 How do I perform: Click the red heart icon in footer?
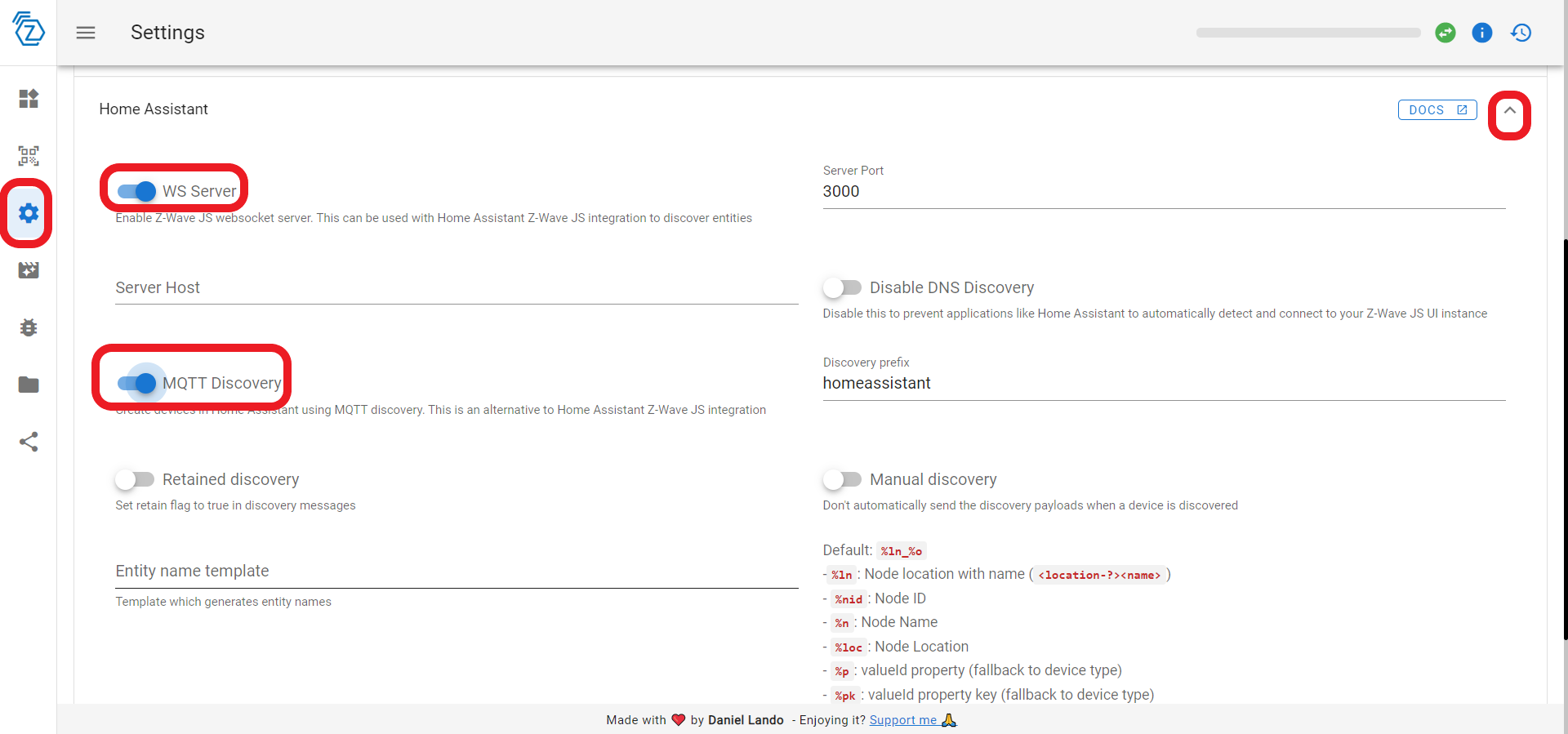tap(678, 720)
